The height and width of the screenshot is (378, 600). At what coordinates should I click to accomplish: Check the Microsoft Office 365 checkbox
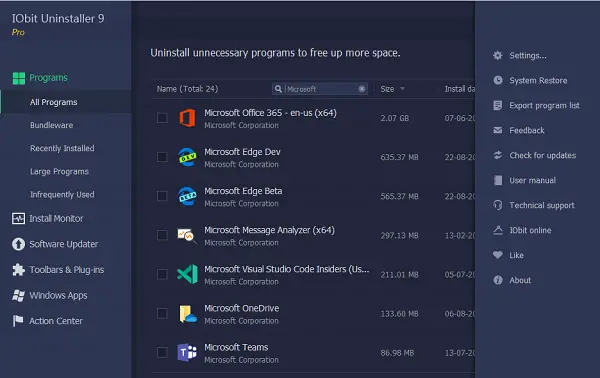[162, 118]
